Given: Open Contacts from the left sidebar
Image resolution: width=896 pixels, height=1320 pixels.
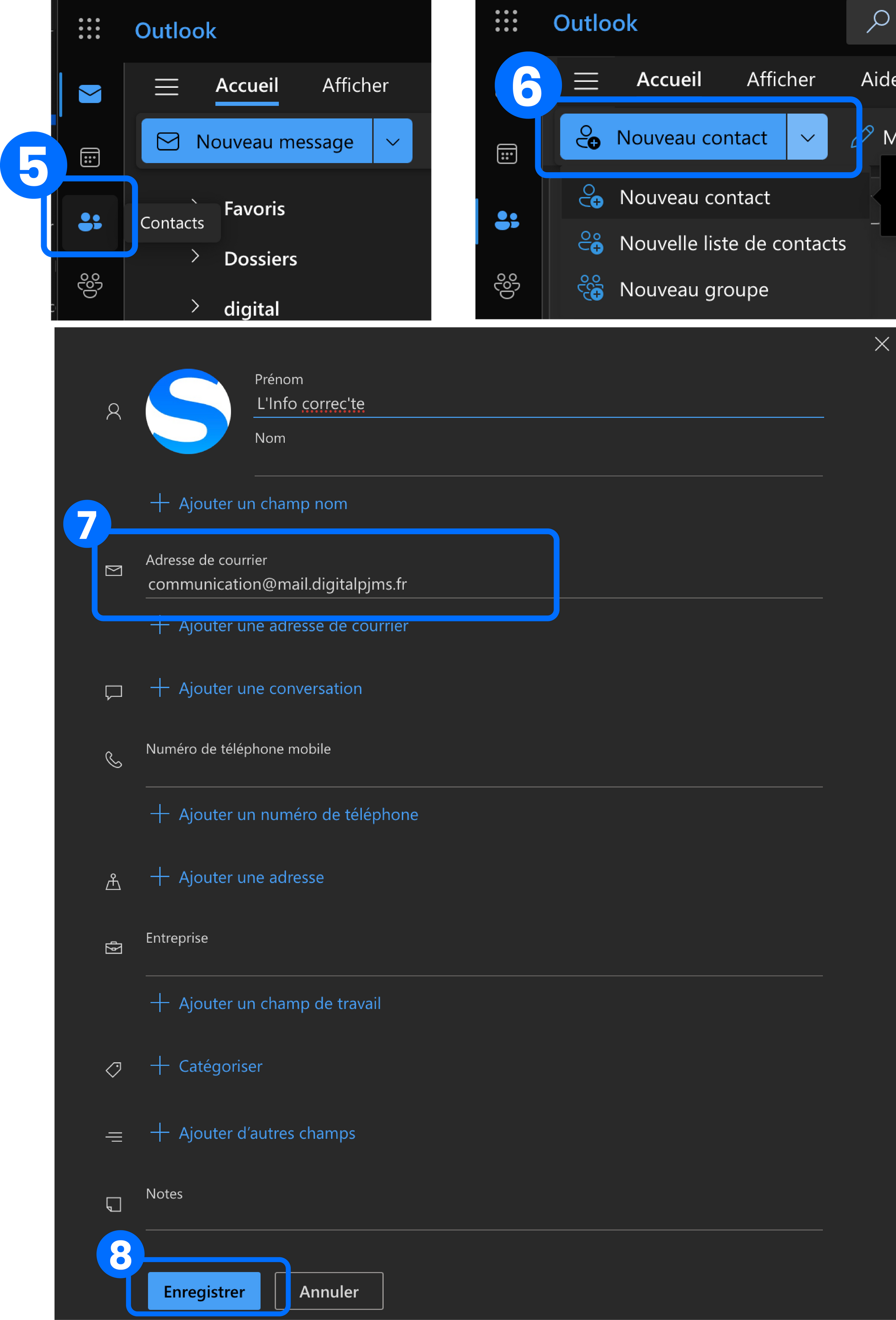Looking at the screenshot, I should pos(90,222).
